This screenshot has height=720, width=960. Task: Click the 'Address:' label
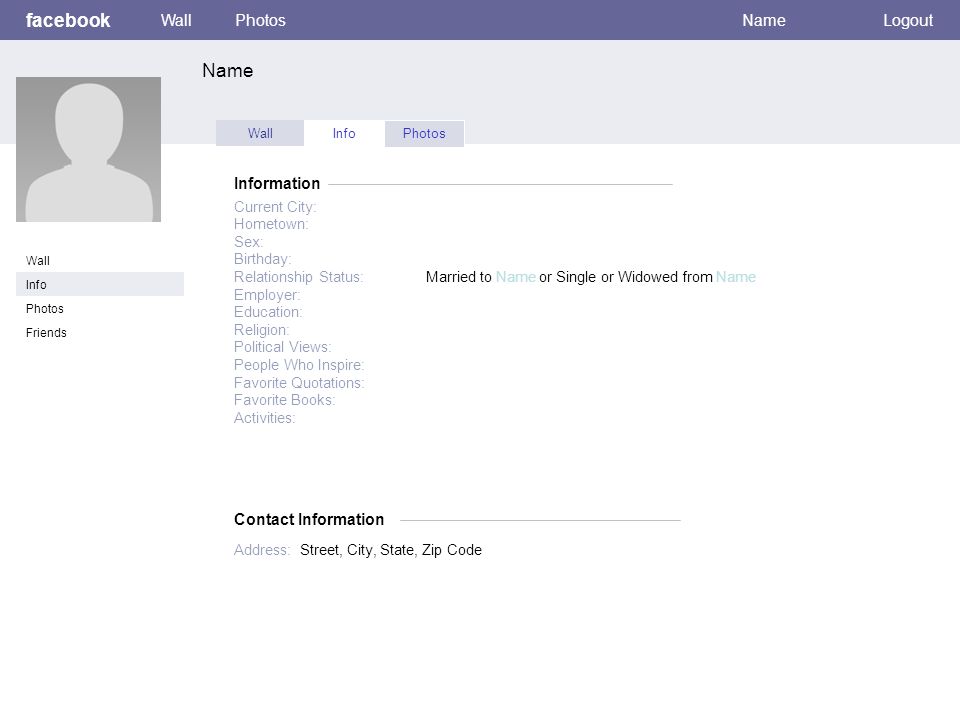tap(262, 550)
